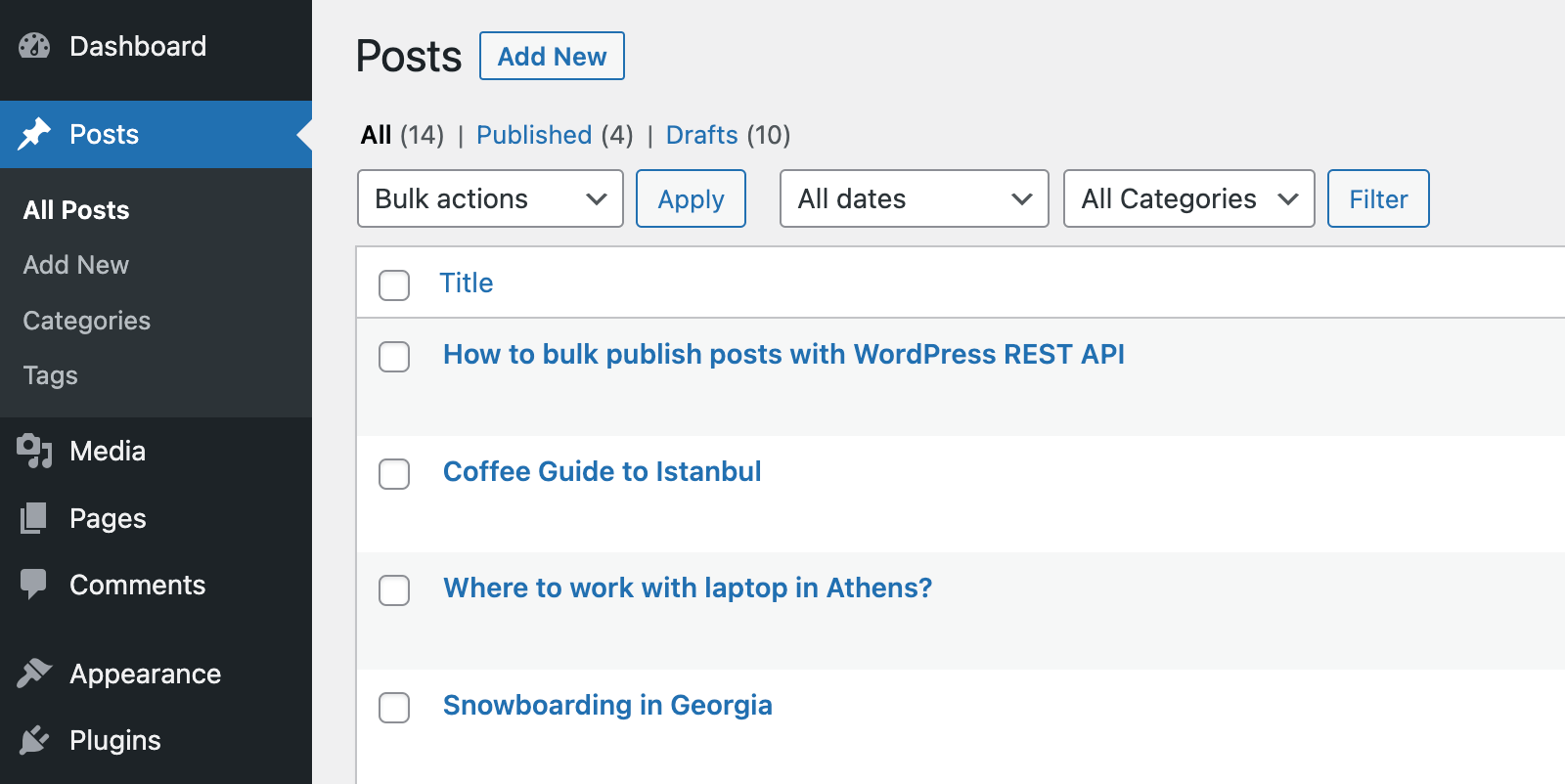Click the Pages stacked-sheets icon
The height and width of the screenshot is (784, 1565).
(x=34, y=518)
